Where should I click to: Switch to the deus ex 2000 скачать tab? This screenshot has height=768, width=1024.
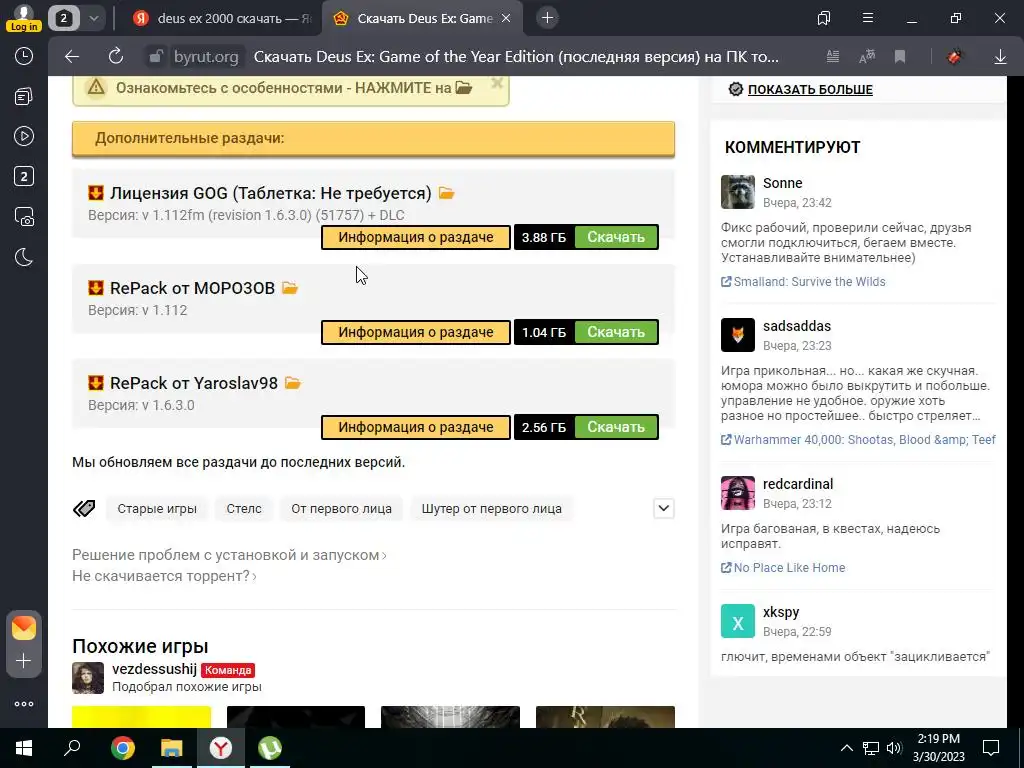(223, 18)
